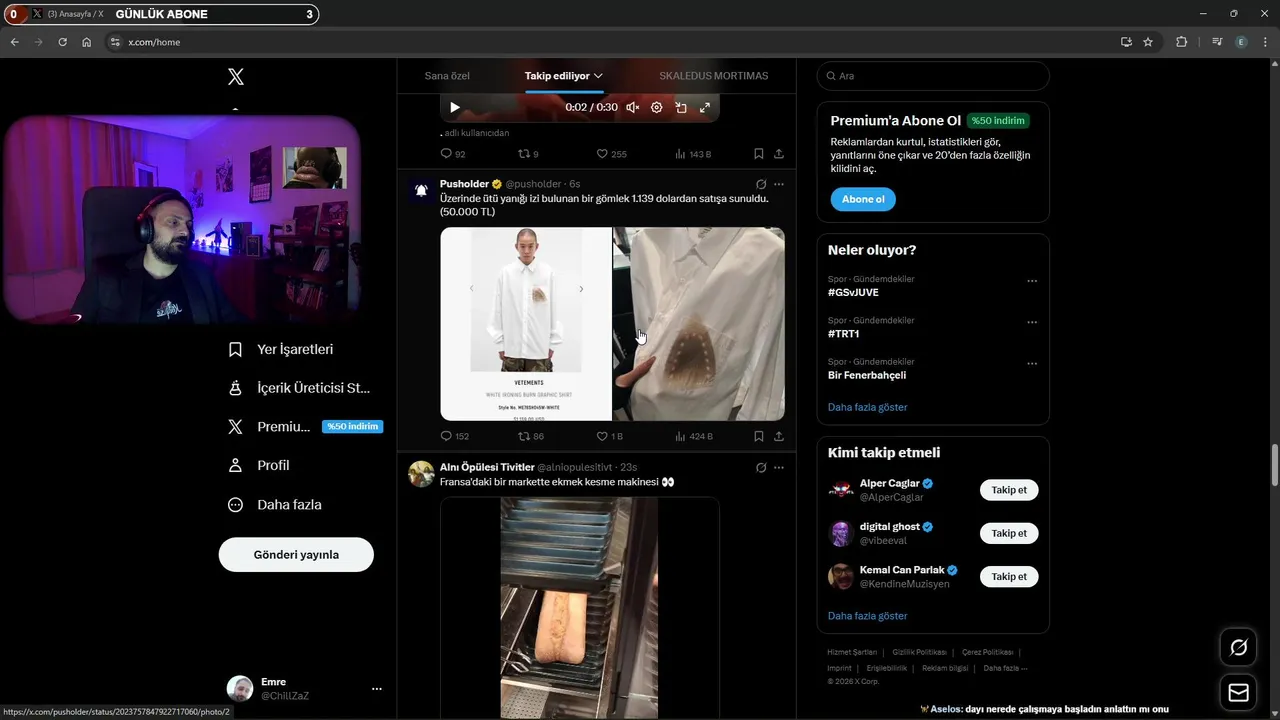The width and height of the screenshot is (1280, 720).
Task: Open the Profil page
Action: (258, 466)
